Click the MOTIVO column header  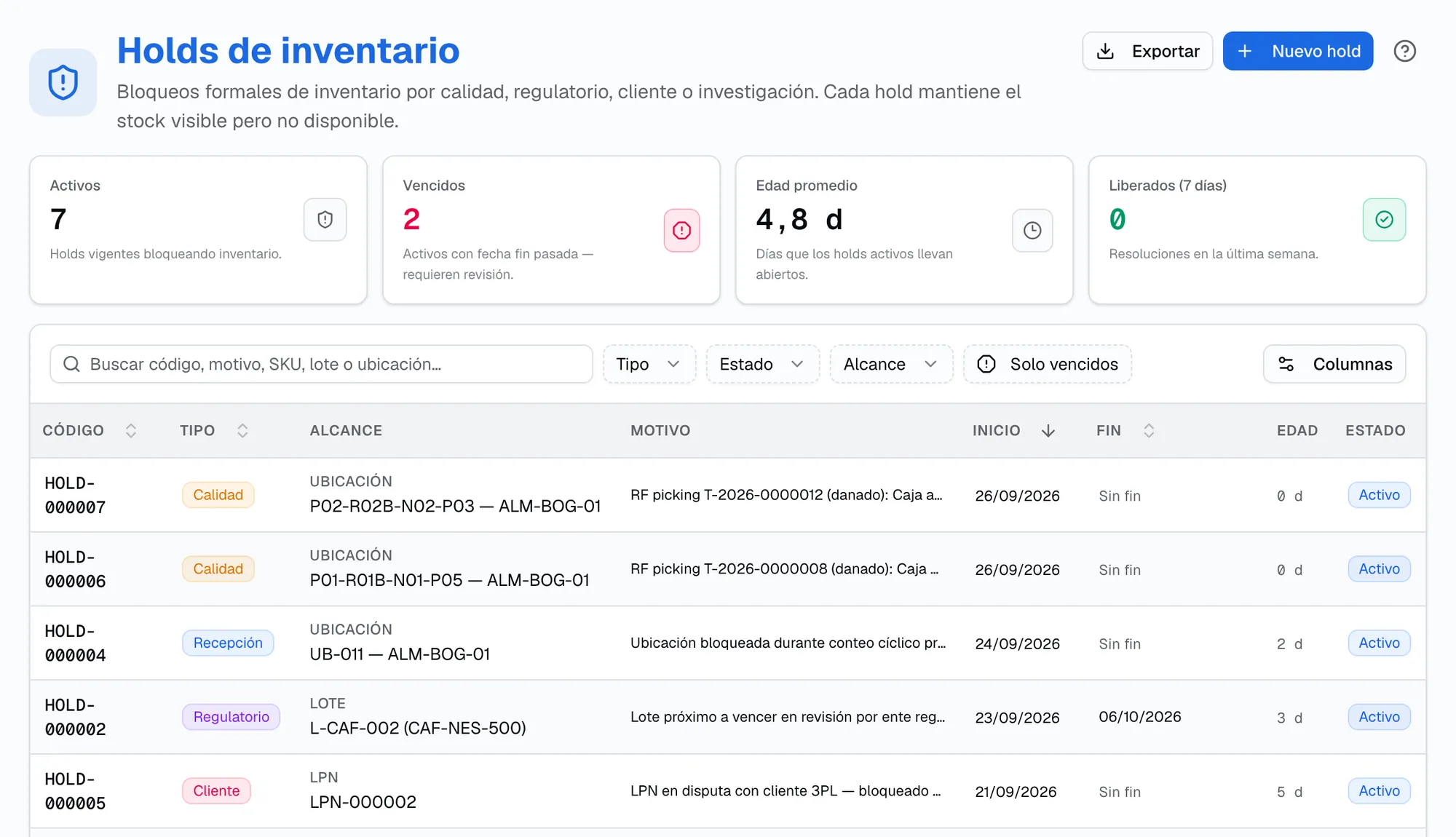point(660,430)
